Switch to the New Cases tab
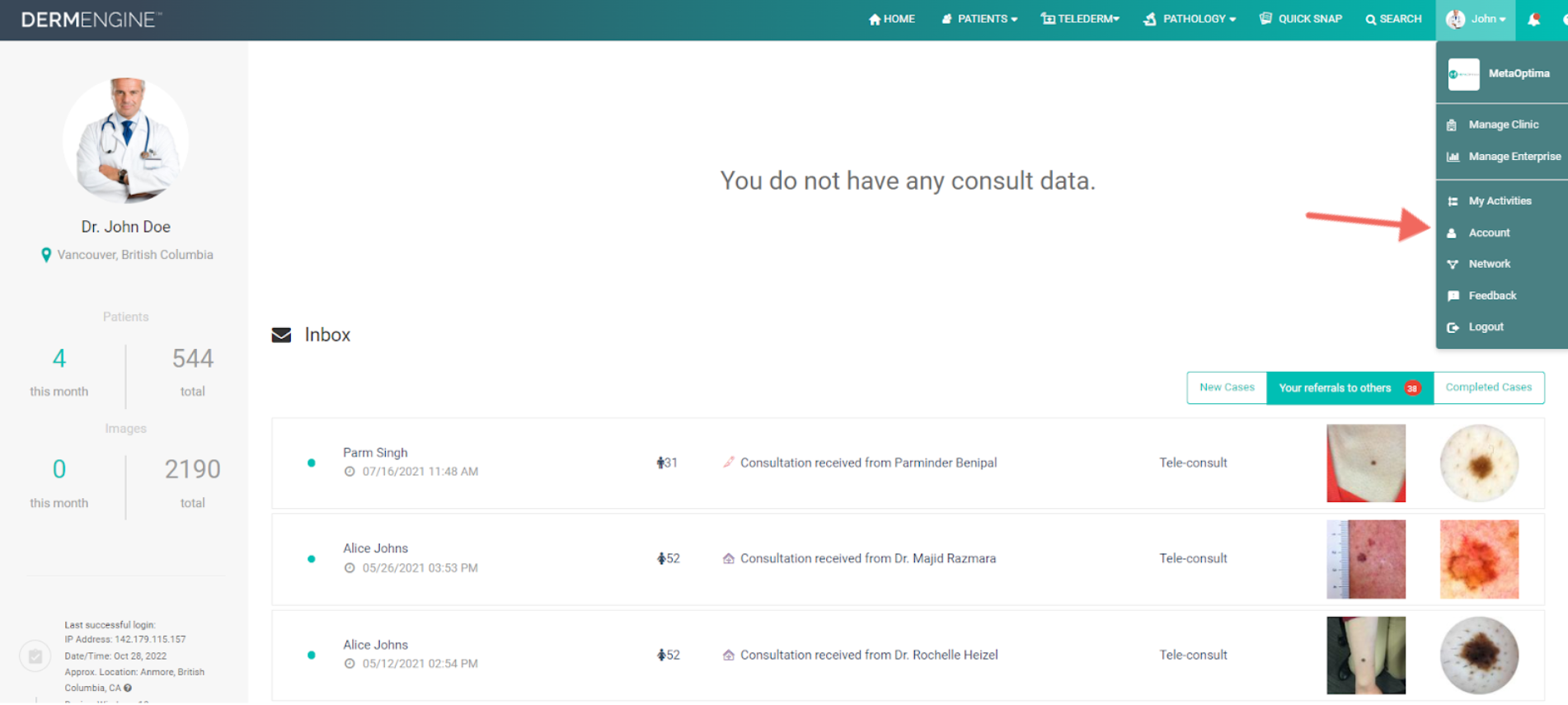This screenshot has width=1568, height=705. tap(1227, 388)
